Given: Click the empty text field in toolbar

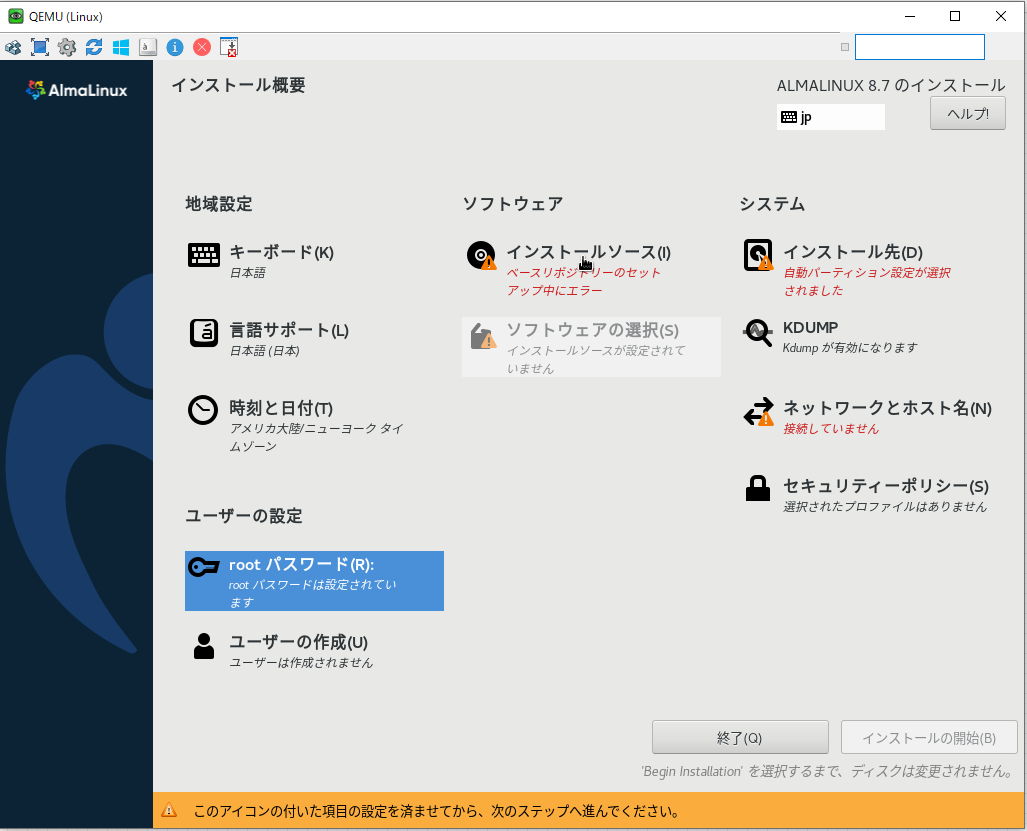Looking at the screenshot, I should coord(920,47).
